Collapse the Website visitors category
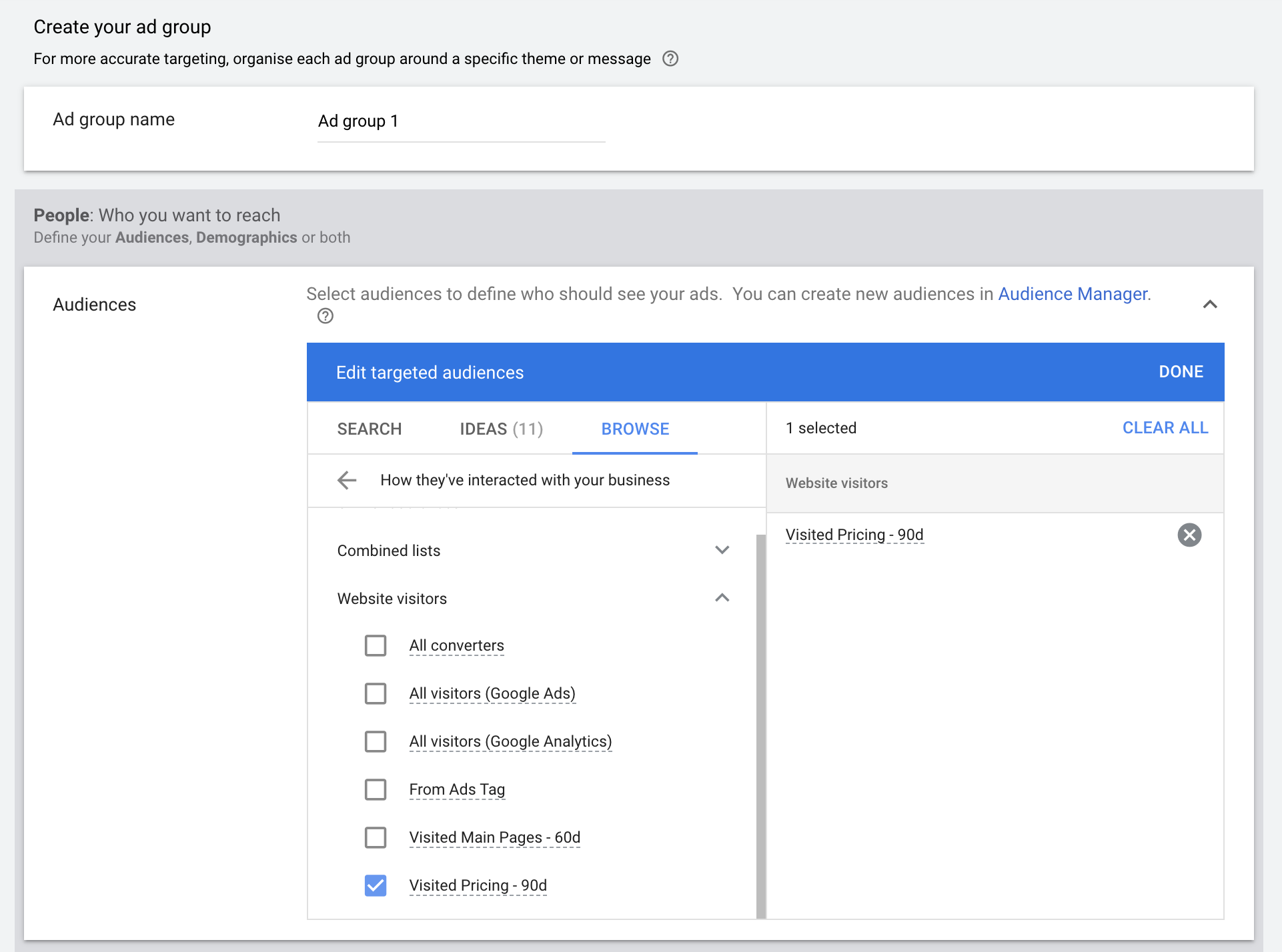 722,598
